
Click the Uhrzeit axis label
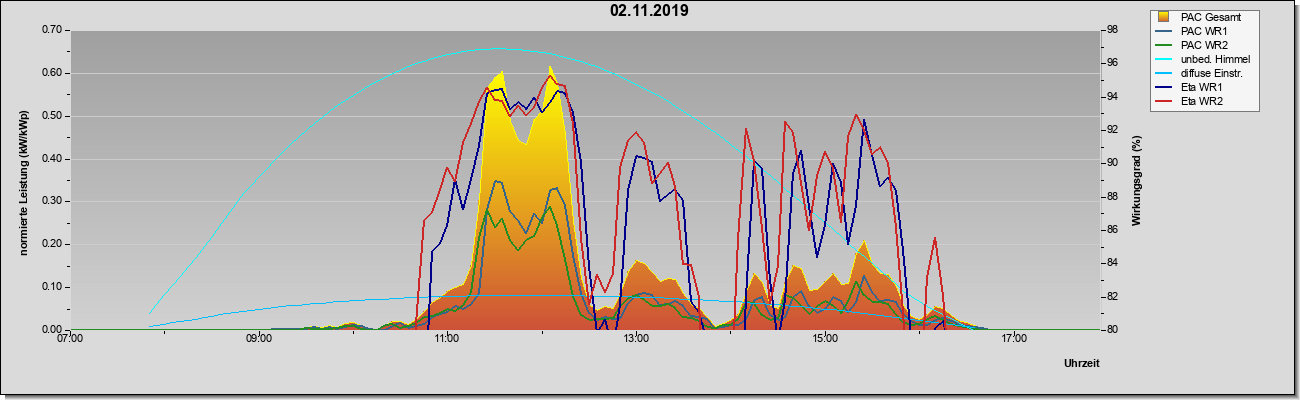[x=1081, y=363]
